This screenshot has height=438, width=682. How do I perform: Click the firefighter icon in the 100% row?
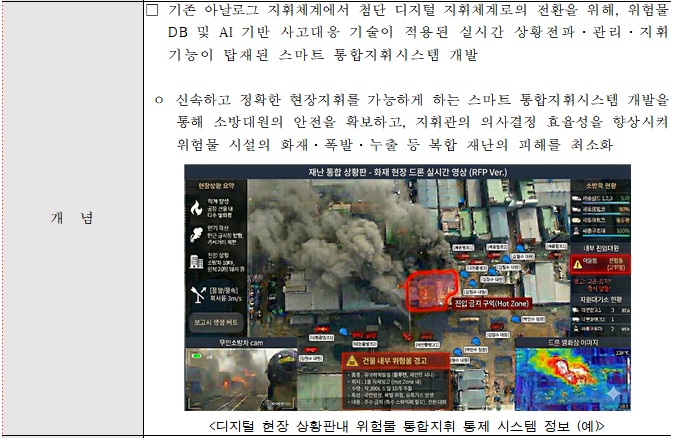point(576,231)
